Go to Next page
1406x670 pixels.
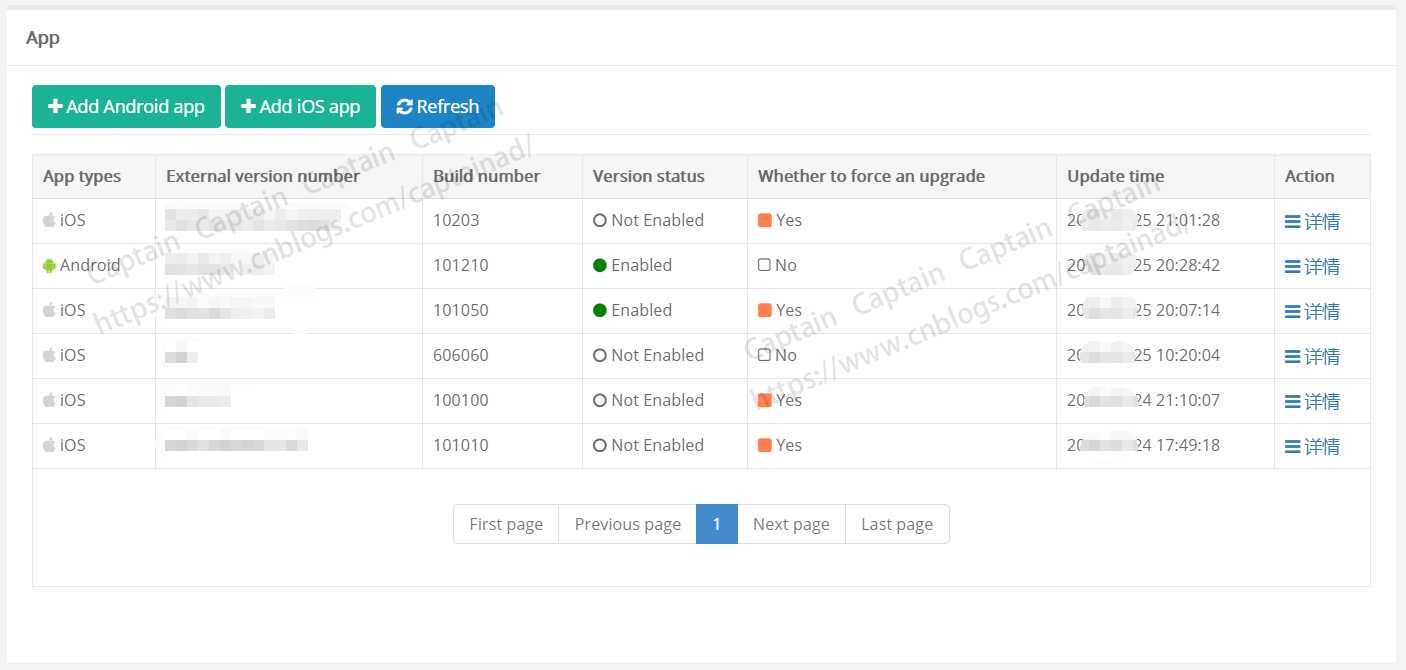791,524
